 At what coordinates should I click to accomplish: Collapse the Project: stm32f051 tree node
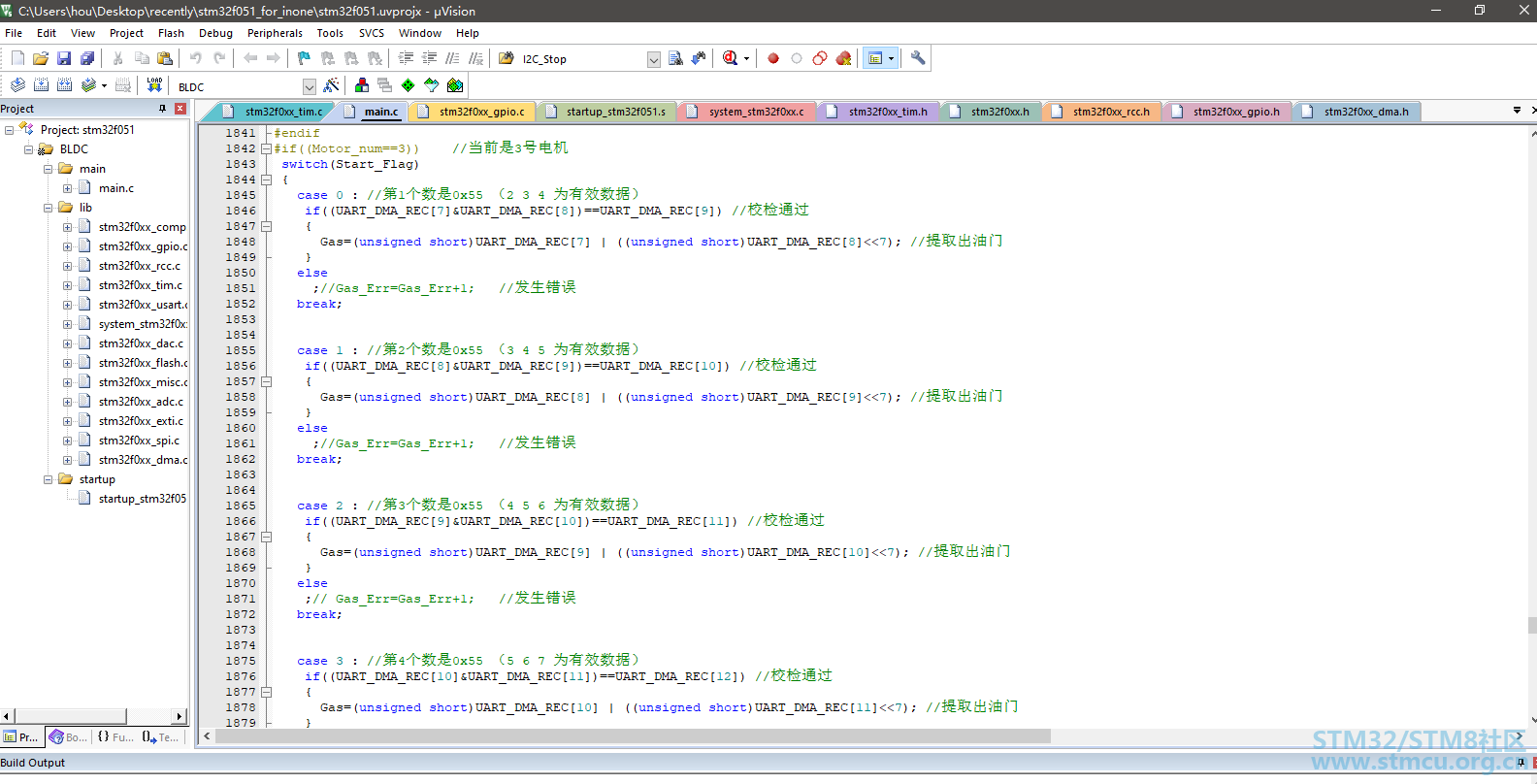point(10,130)
